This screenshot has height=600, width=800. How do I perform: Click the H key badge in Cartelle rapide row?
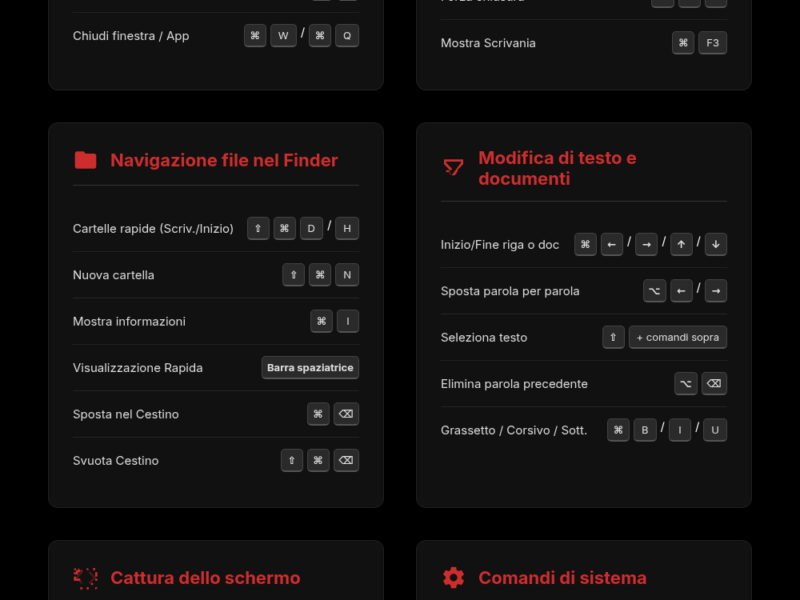pos(347,228)
